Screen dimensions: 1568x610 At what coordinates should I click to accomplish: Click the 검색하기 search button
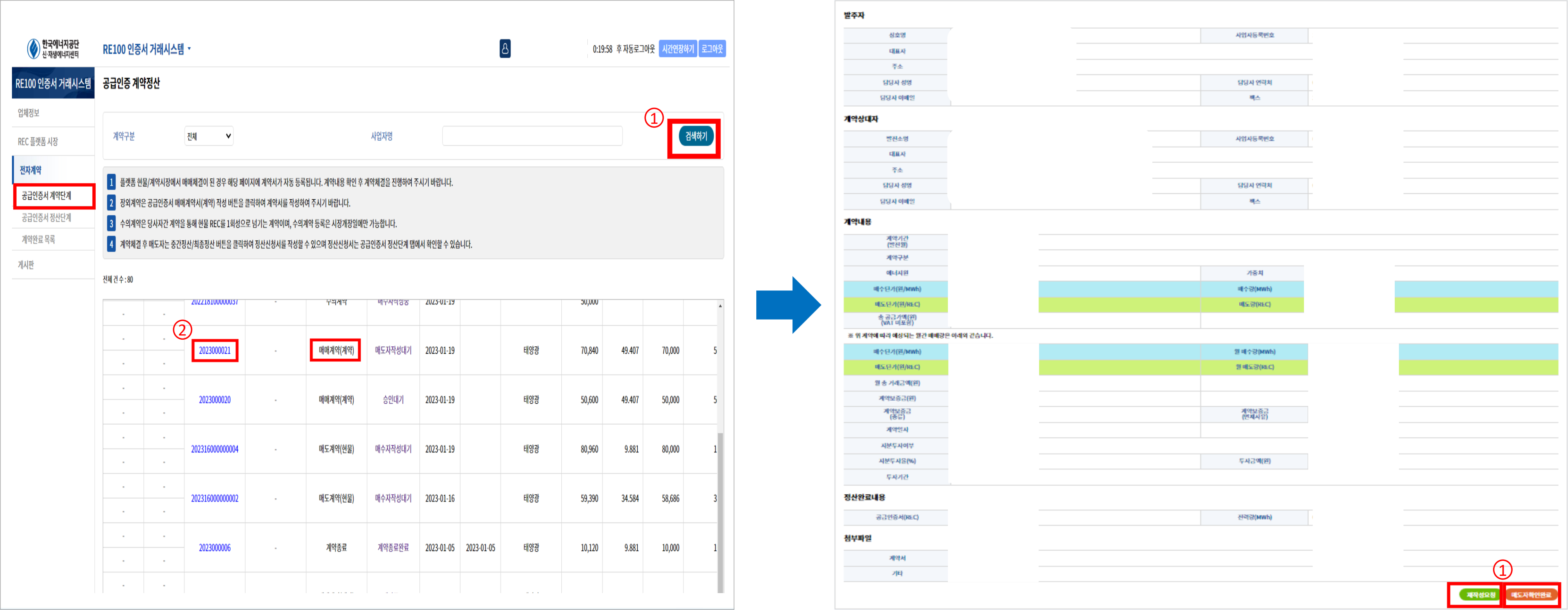pos(696,137)
